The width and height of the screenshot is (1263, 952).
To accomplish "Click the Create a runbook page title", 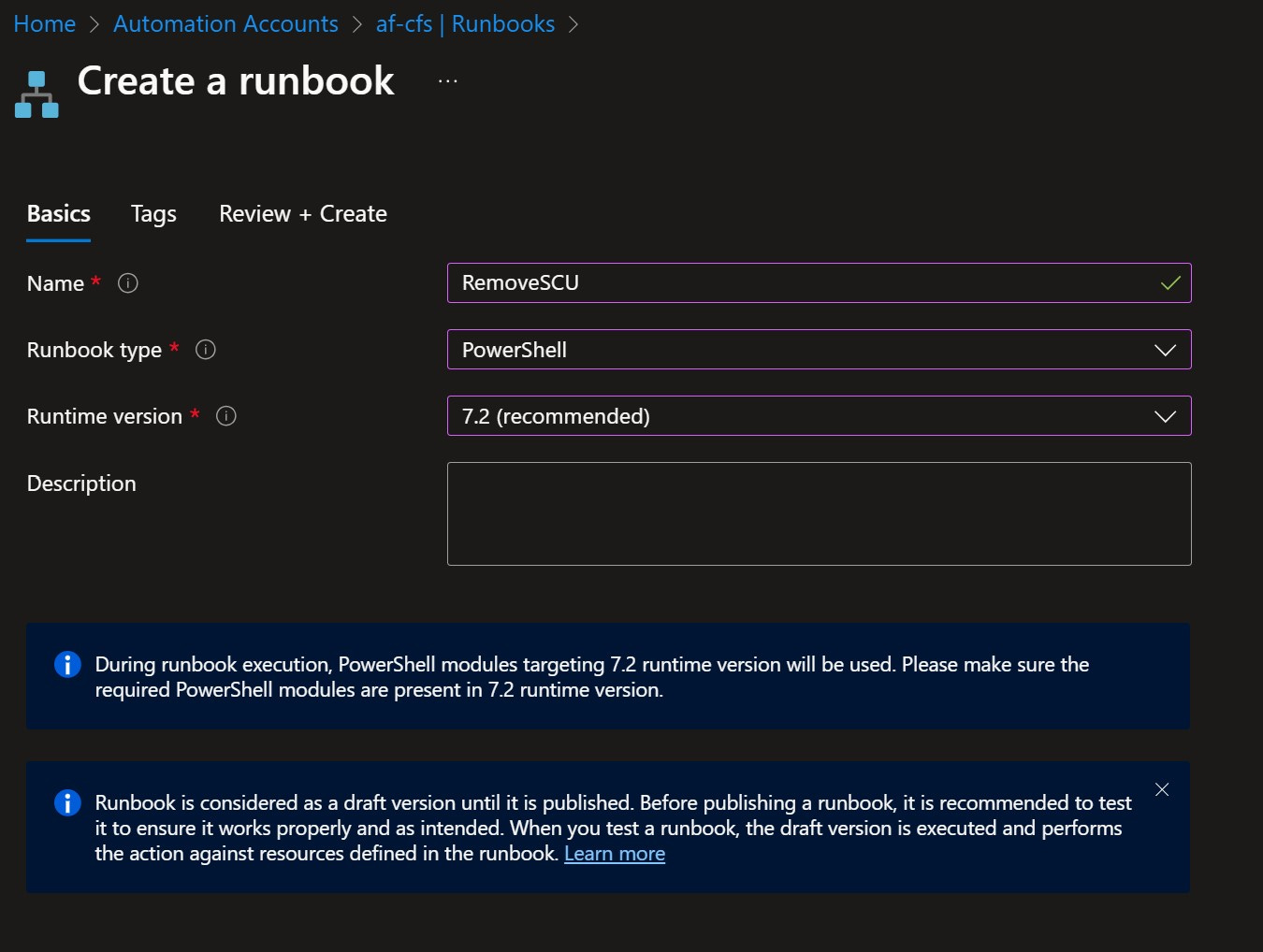I will 236,81.
